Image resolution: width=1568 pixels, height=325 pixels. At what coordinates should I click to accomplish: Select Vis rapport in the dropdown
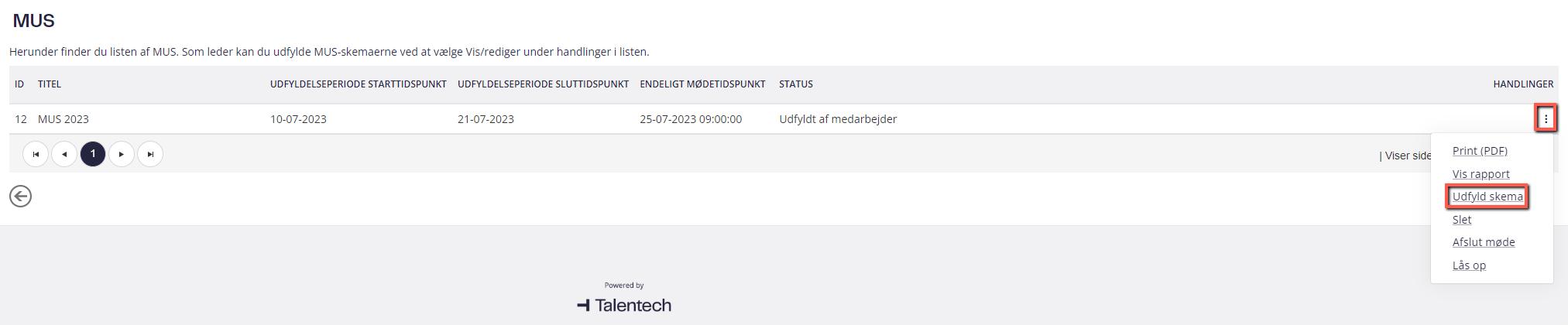coord(1481,174)
